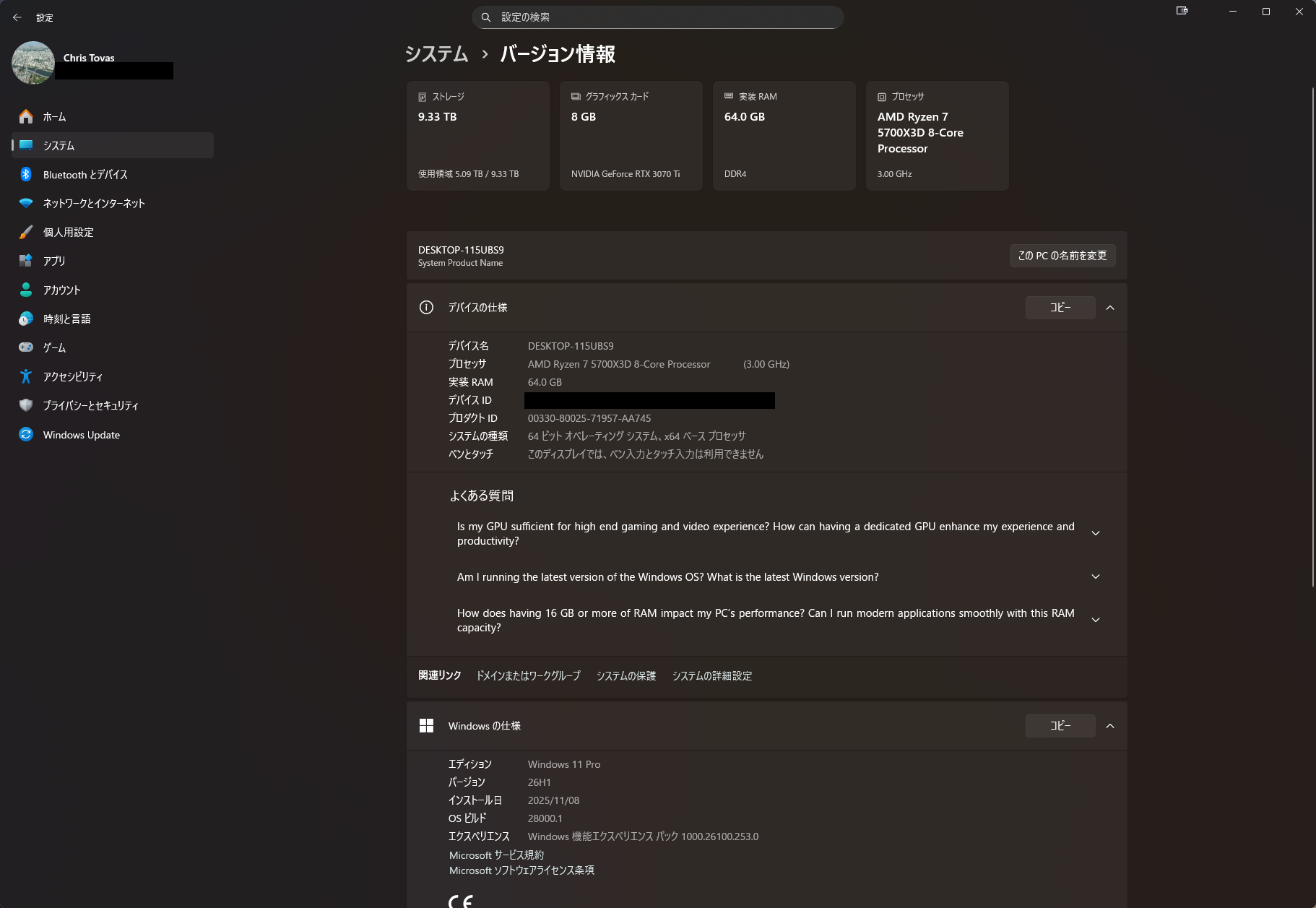Copy Windows specs with コピー button
The height and width of the screenshot is (908, 1316).
(x=1060, y=726)
